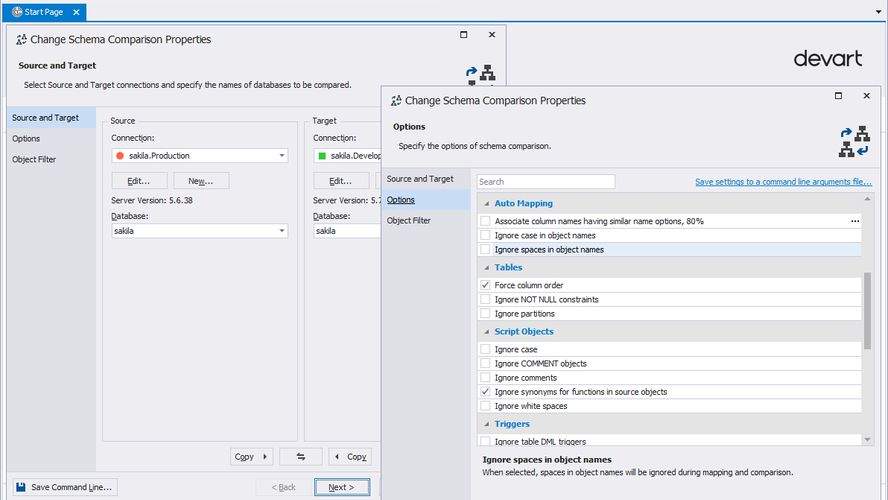Click the scroll down arrow in the options list
Viewport: 888px width, 500px height.
pos(866,439)
